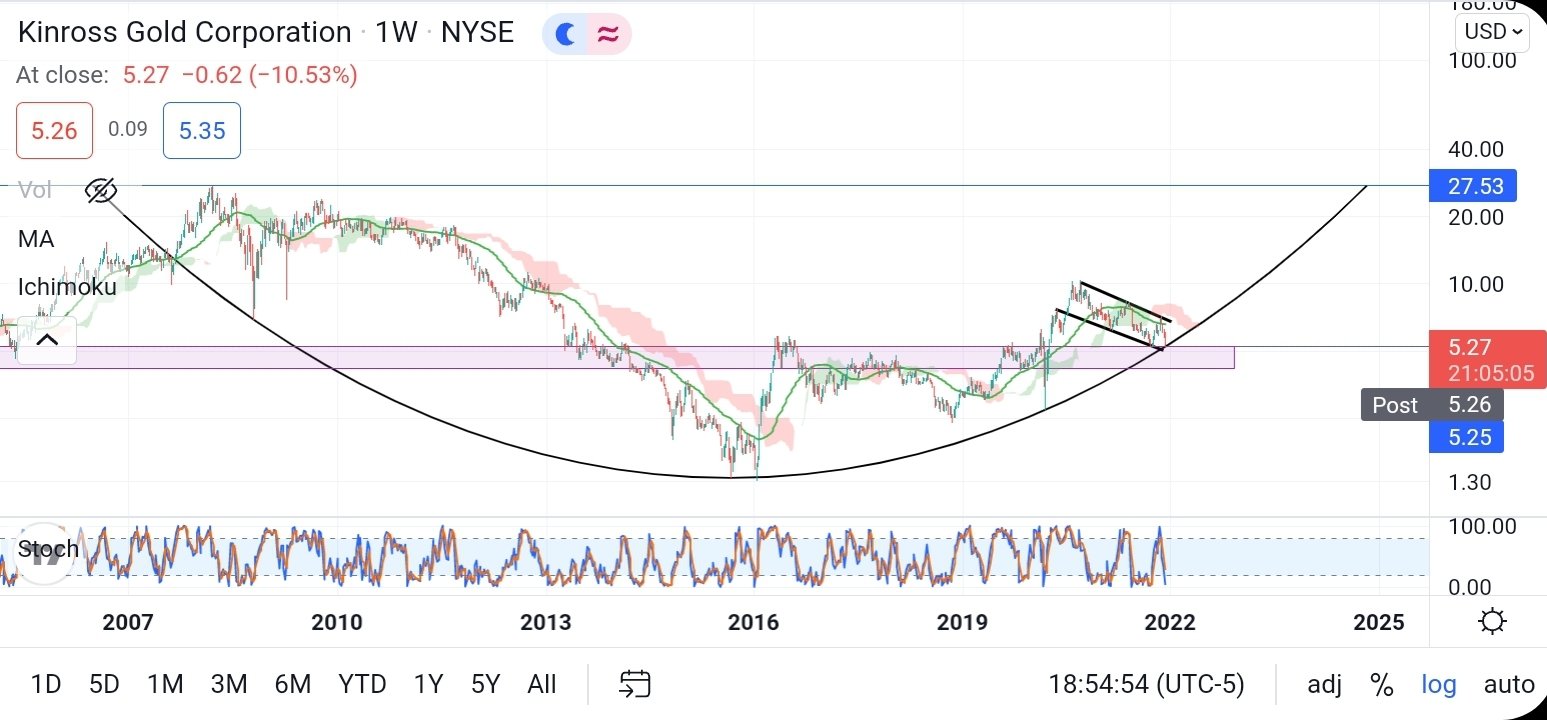Viewport: 1547px width, 720px height.
Task: Click the Kinross Gold Corporation symbol title
Action: tap(184, 32)
